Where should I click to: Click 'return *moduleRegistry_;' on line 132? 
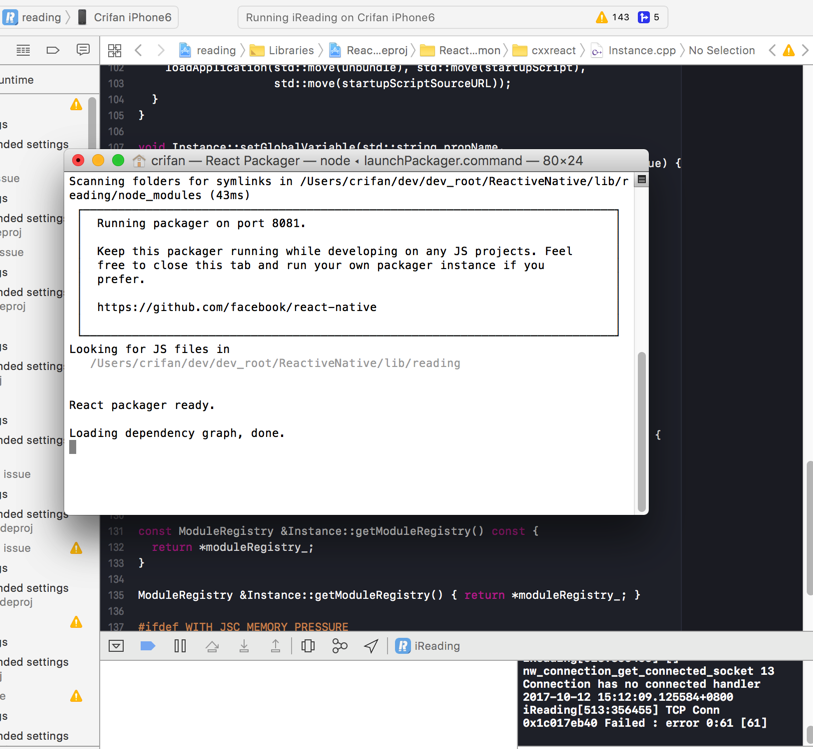tap(232, 547)
